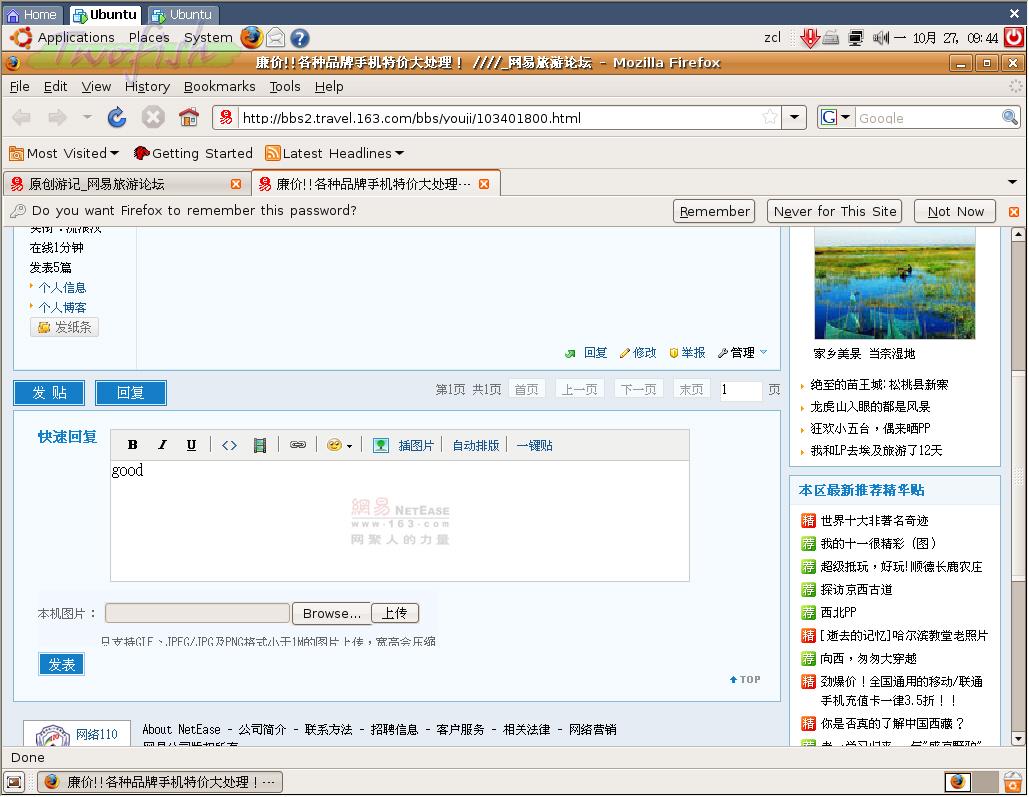Click the Google search magnifier icon
This screenshot has height=797, width=1029.
(1009, 118)
